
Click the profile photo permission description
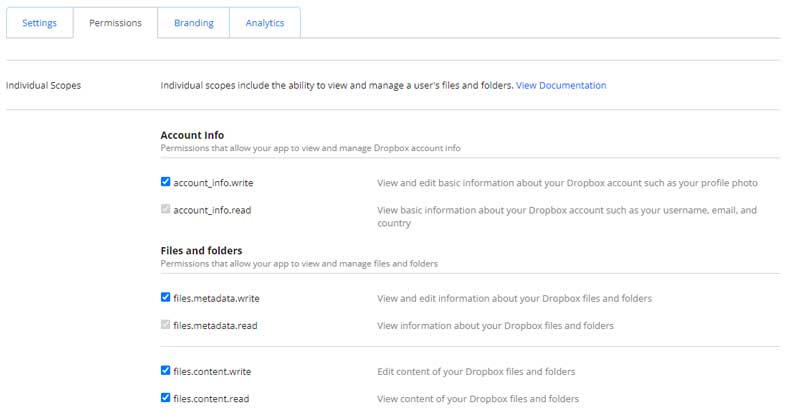click(x=566, y=184)
